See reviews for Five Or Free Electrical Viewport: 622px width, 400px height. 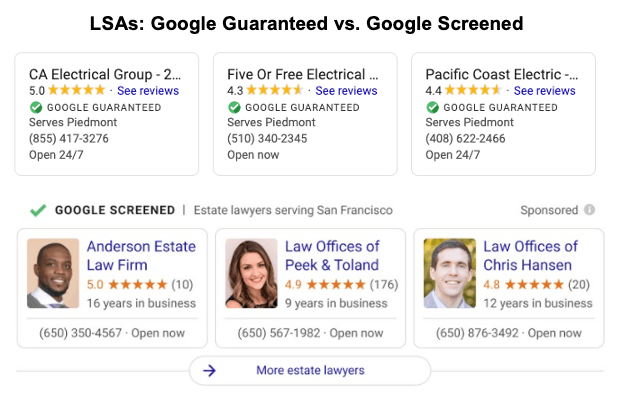pyautogui.click(x=346, y=91)
